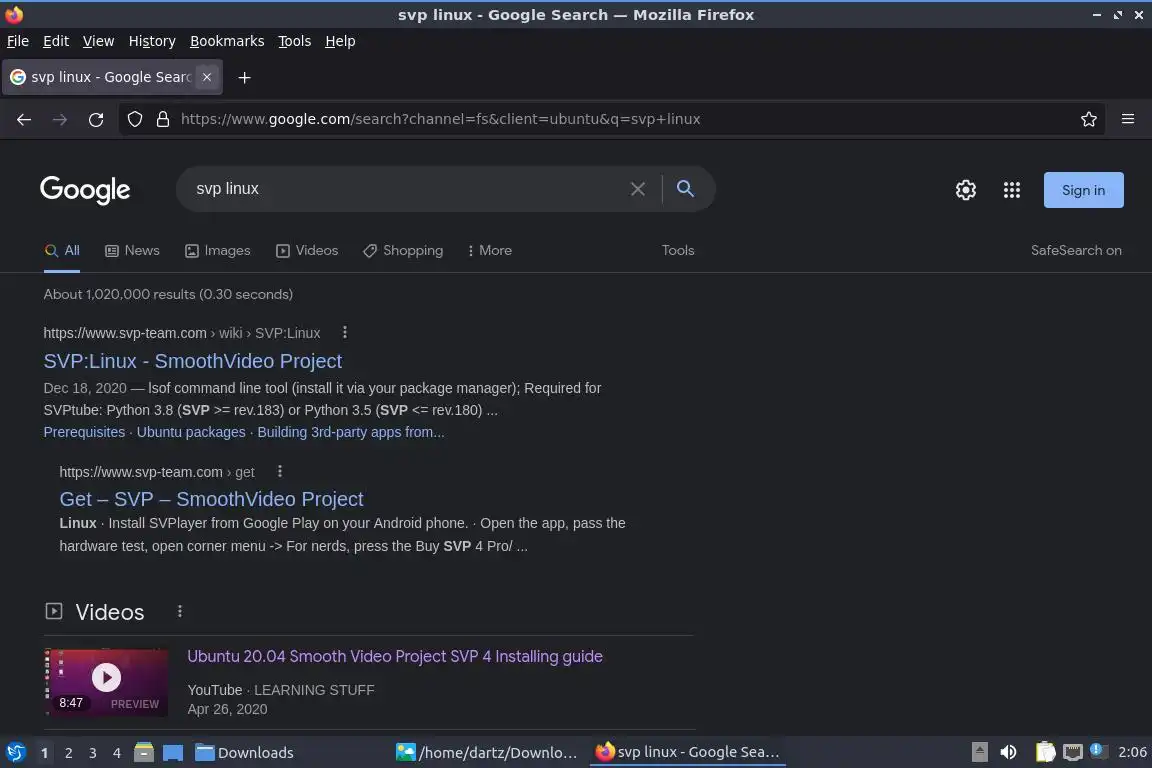Open the network monitor tray icon

pyautogui.click(x=1073, y=753)
